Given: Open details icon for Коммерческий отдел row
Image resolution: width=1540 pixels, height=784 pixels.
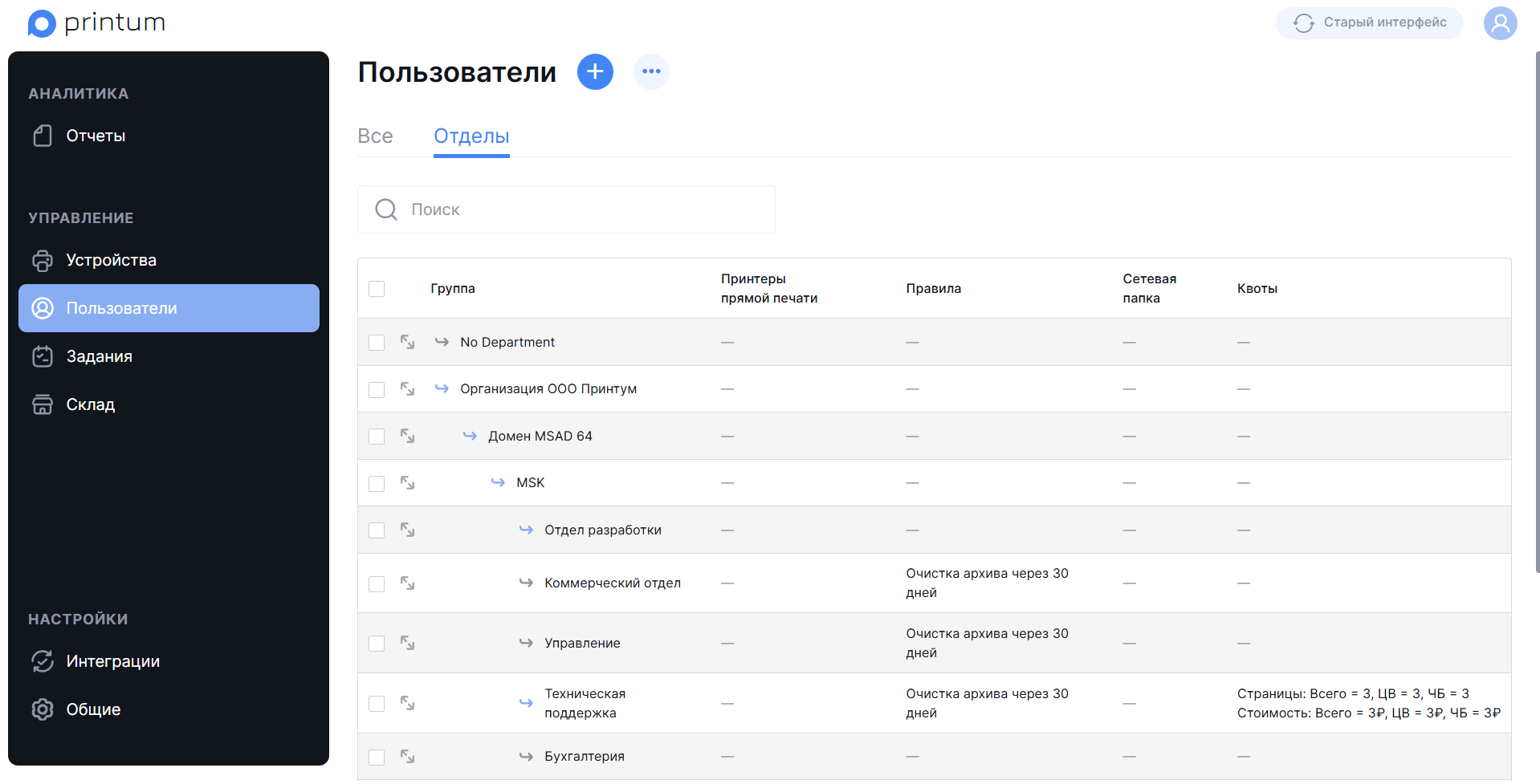Looking at the screenshot, I should [408, 583].
